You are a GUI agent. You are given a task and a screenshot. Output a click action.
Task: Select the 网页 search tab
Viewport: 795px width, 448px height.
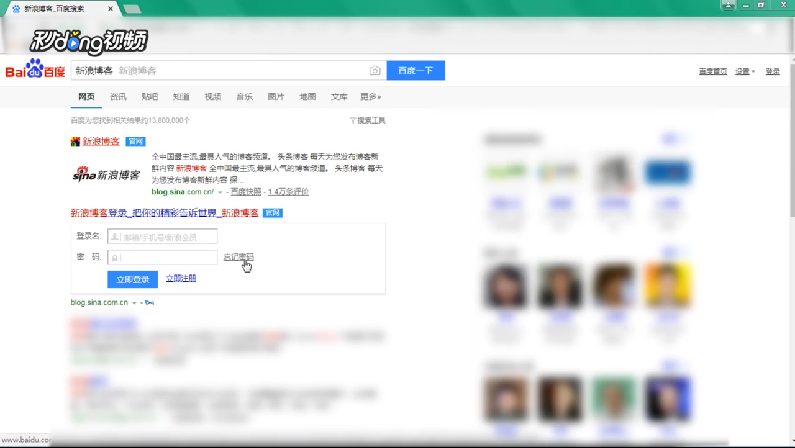(x=86, y=97)
